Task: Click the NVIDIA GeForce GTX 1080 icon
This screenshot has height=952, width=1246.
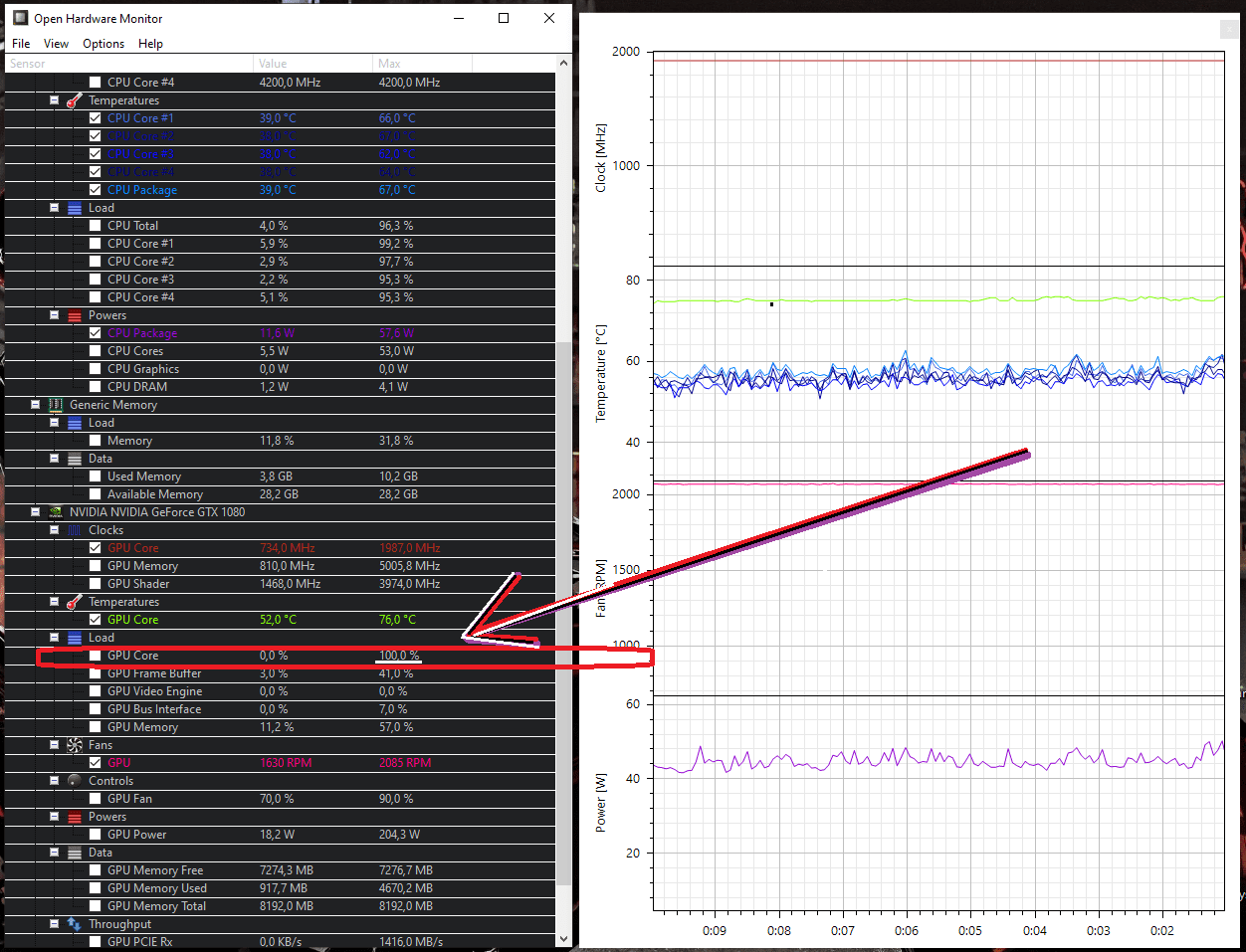Action: click(56, 512)
